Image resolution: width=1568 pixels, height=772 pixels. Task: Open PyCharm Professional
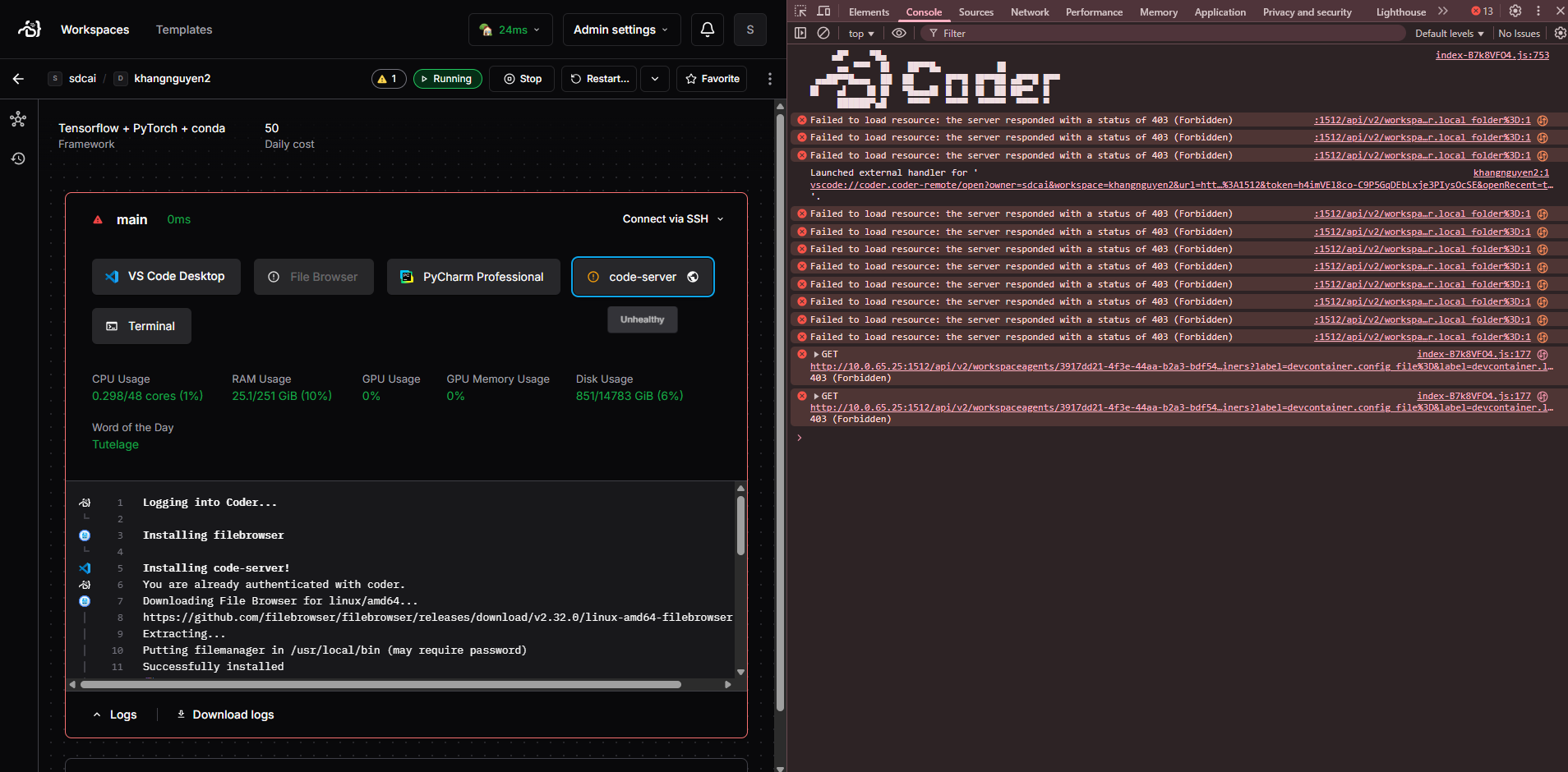tap(473, 277)
